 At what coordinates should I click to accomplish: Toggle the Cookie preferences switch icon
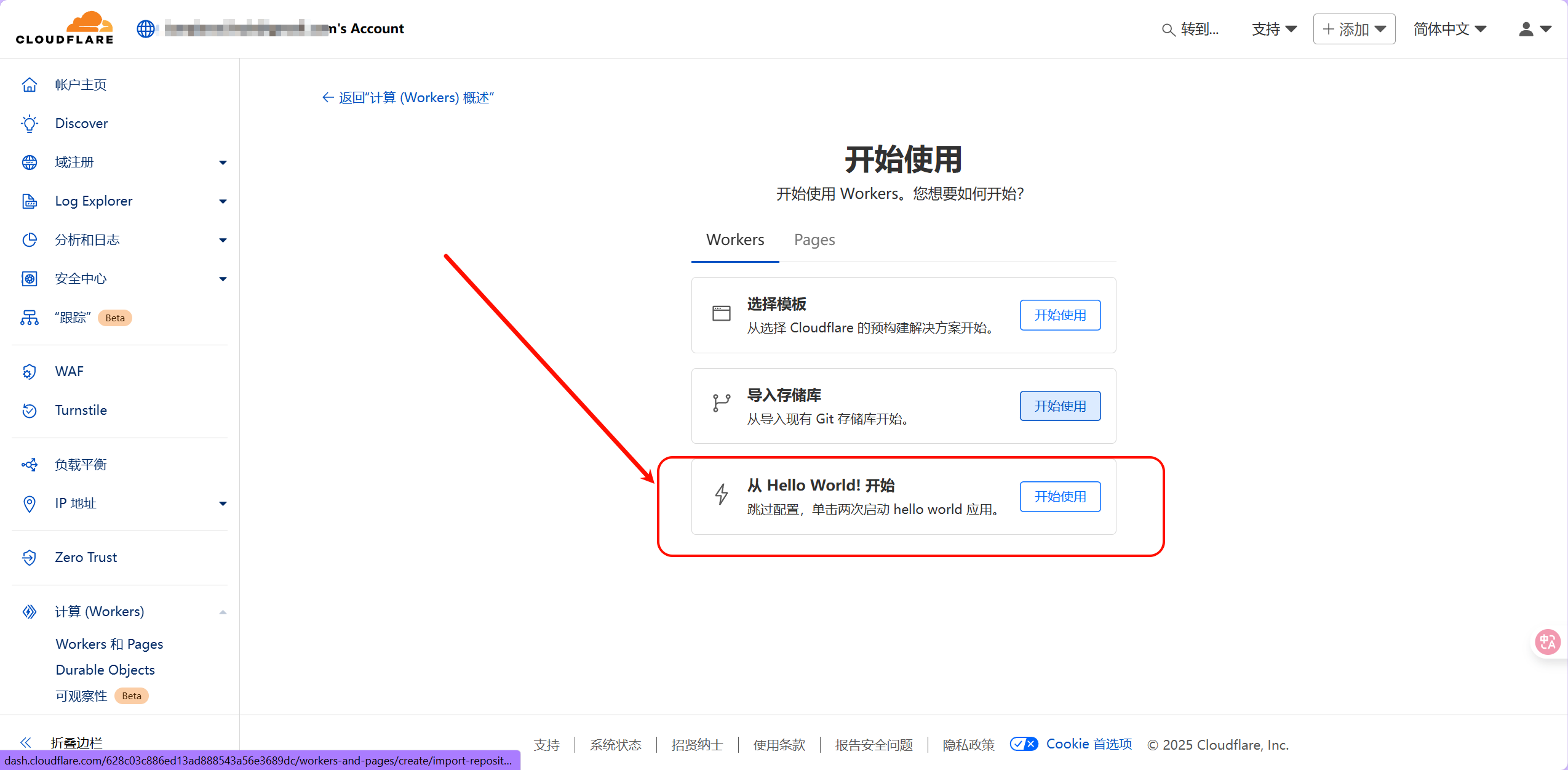click(x=1024, y=744)
